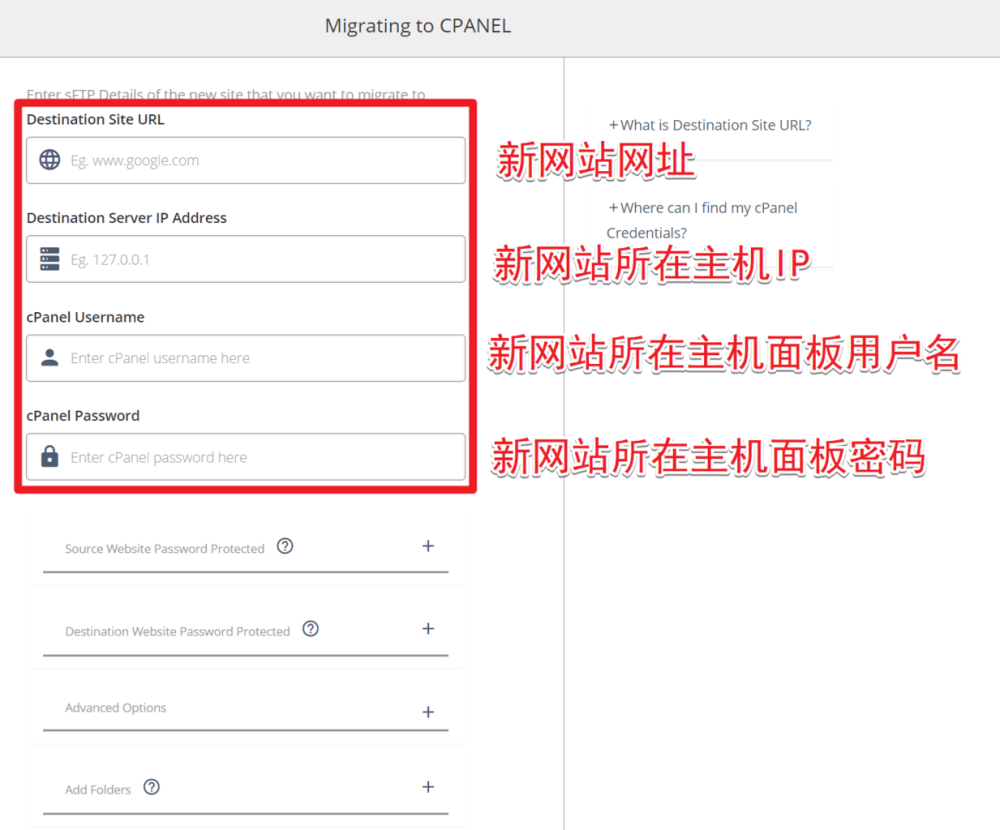Click the 'Destination Site URL' field label
This screenshot has width=1000, height=830.
(x=96, y=119)
